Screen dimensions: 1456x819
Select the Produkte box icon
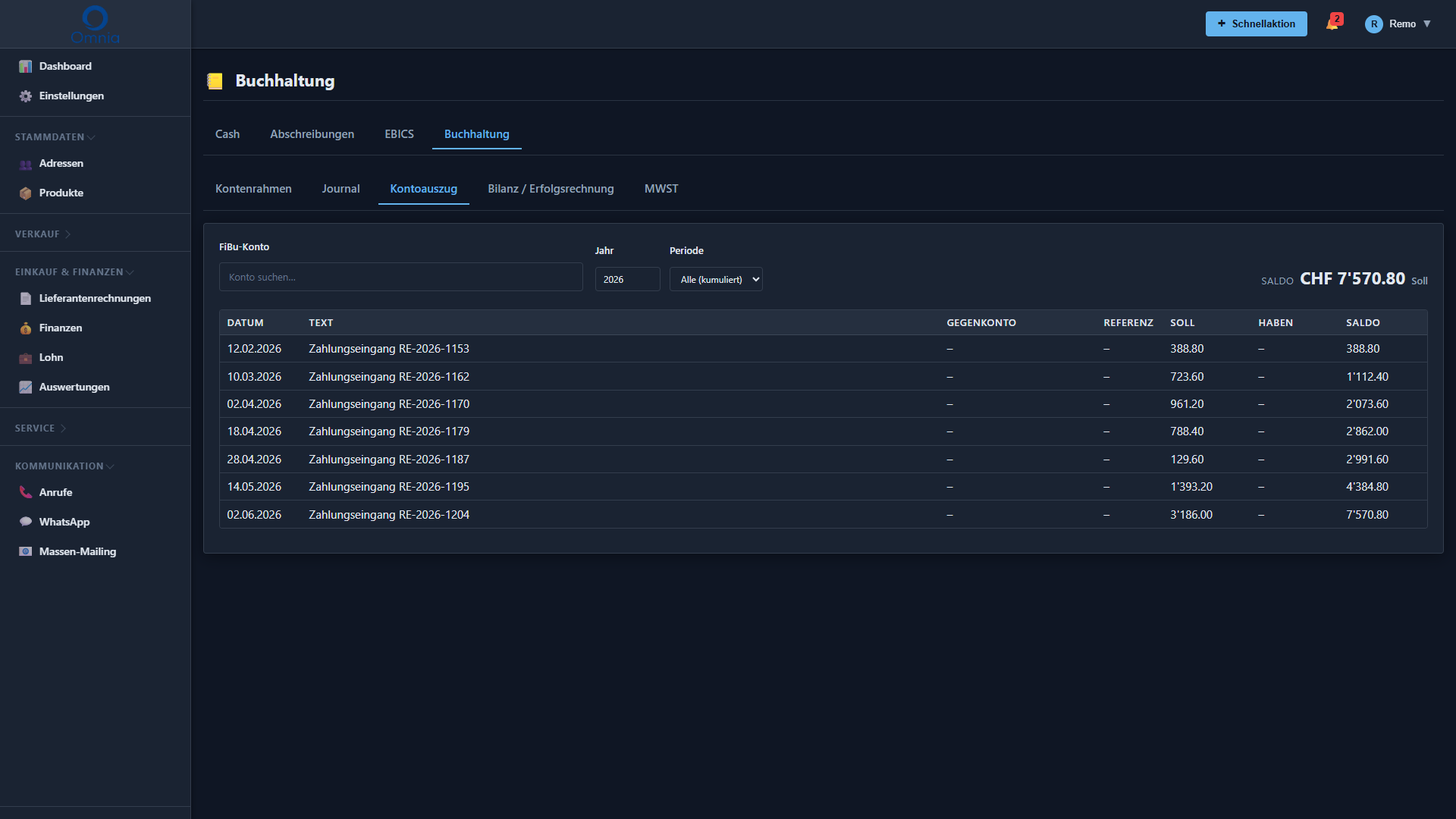pyautogui.click(x=26, y=193)
